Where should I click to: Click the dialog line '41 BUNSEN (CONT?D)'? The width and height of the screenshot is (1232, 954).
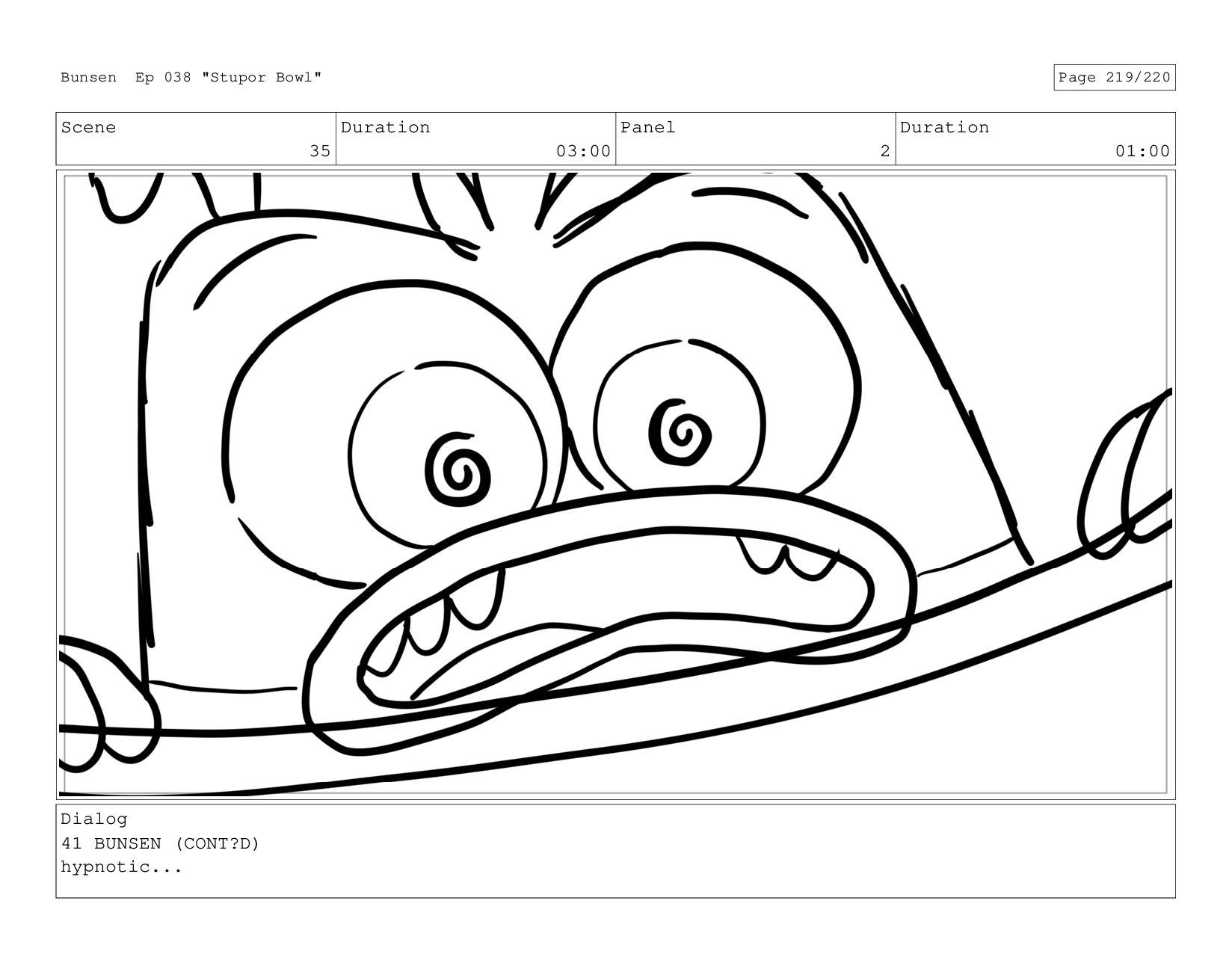160,844
